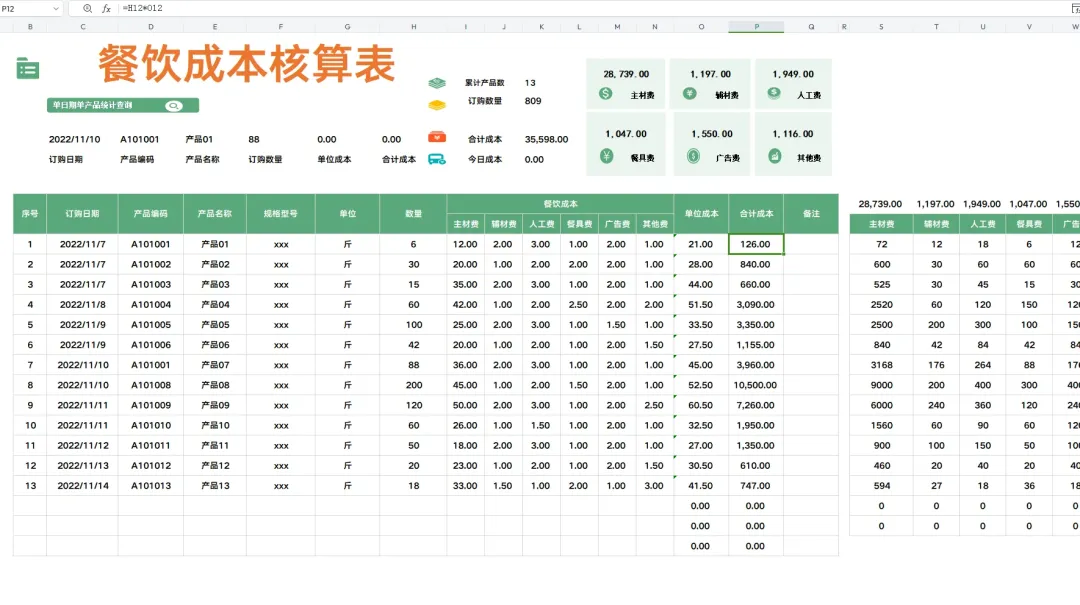1080x605 pixels.
Task: Click the chart icon beside 其他费
Action: tap(775, 156)
